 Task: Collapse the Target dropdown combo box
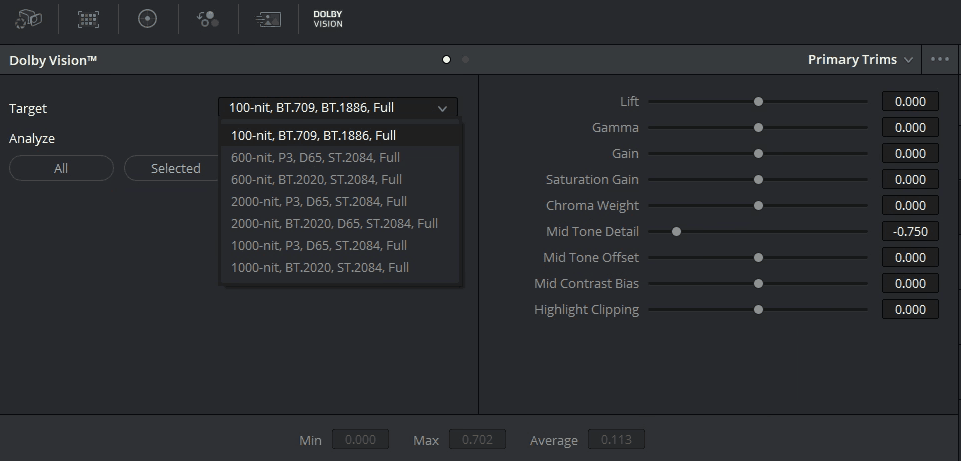(x=338, y=108)
